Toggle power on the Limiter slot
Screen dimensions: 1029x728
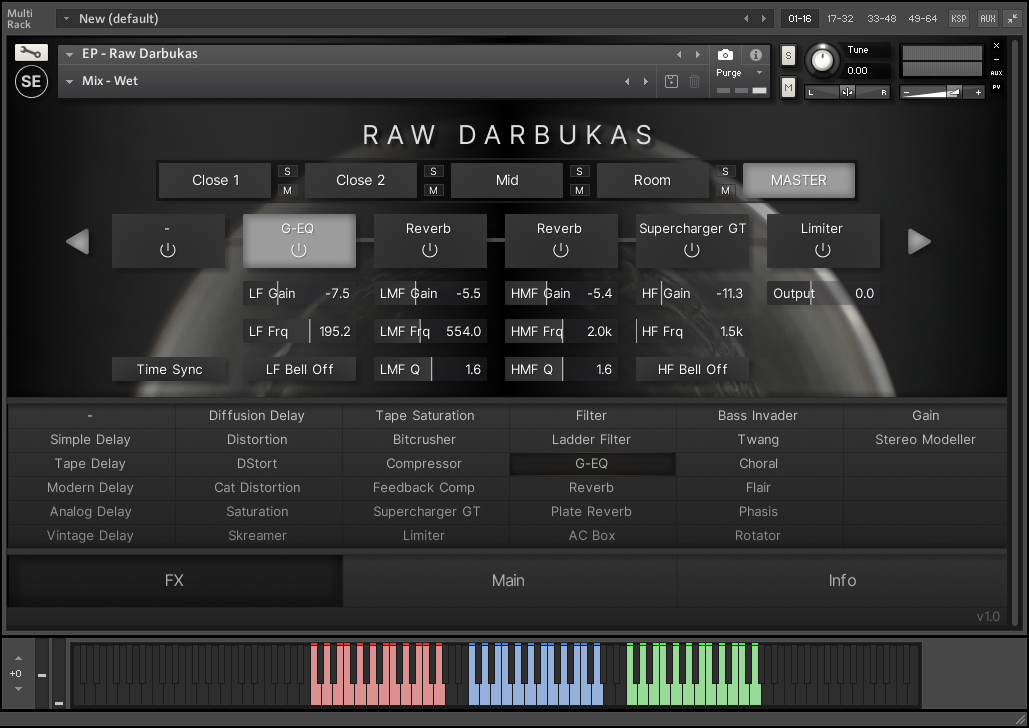pos(822,250)
